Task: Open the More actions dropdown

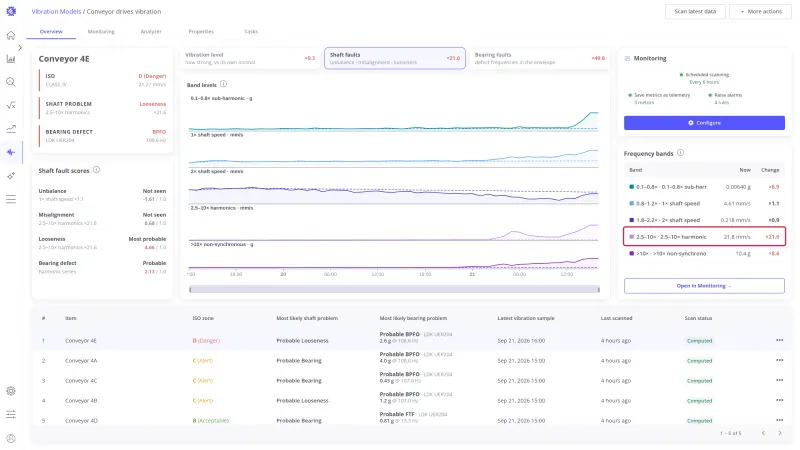Action: (760, 11)
